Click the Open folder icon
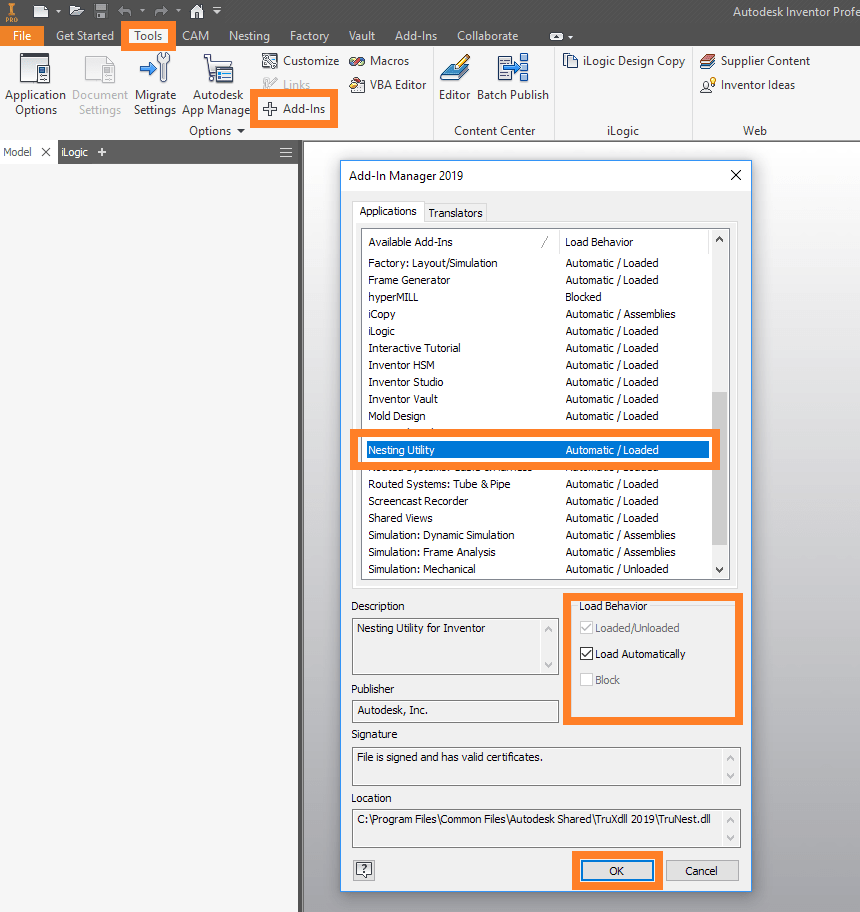The image size is (860, 912). pos(77,11)
